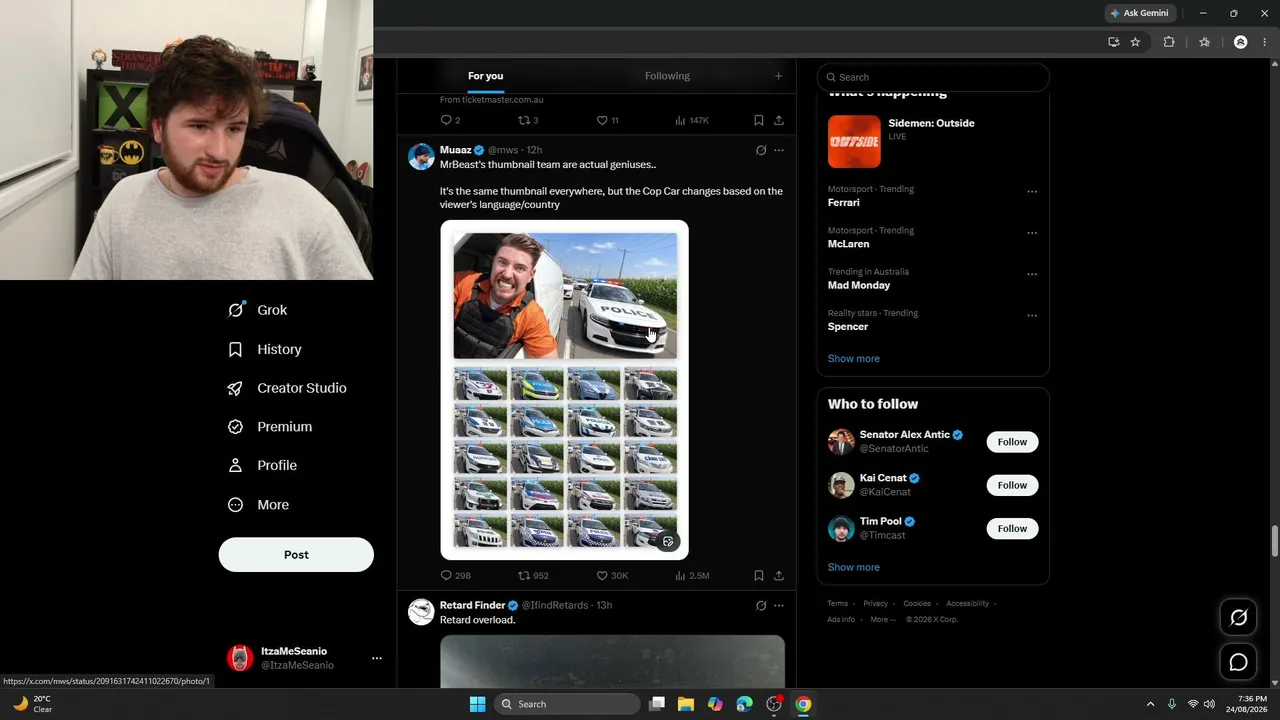Share the Muaaz tweet
This screenshot has height=720, width=1280.
point(779,576)
